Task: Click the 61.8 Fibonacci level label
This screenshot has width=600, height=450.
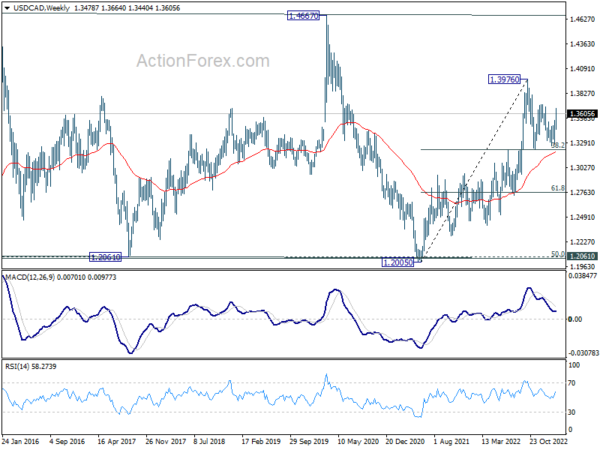Action: [558, 188]
